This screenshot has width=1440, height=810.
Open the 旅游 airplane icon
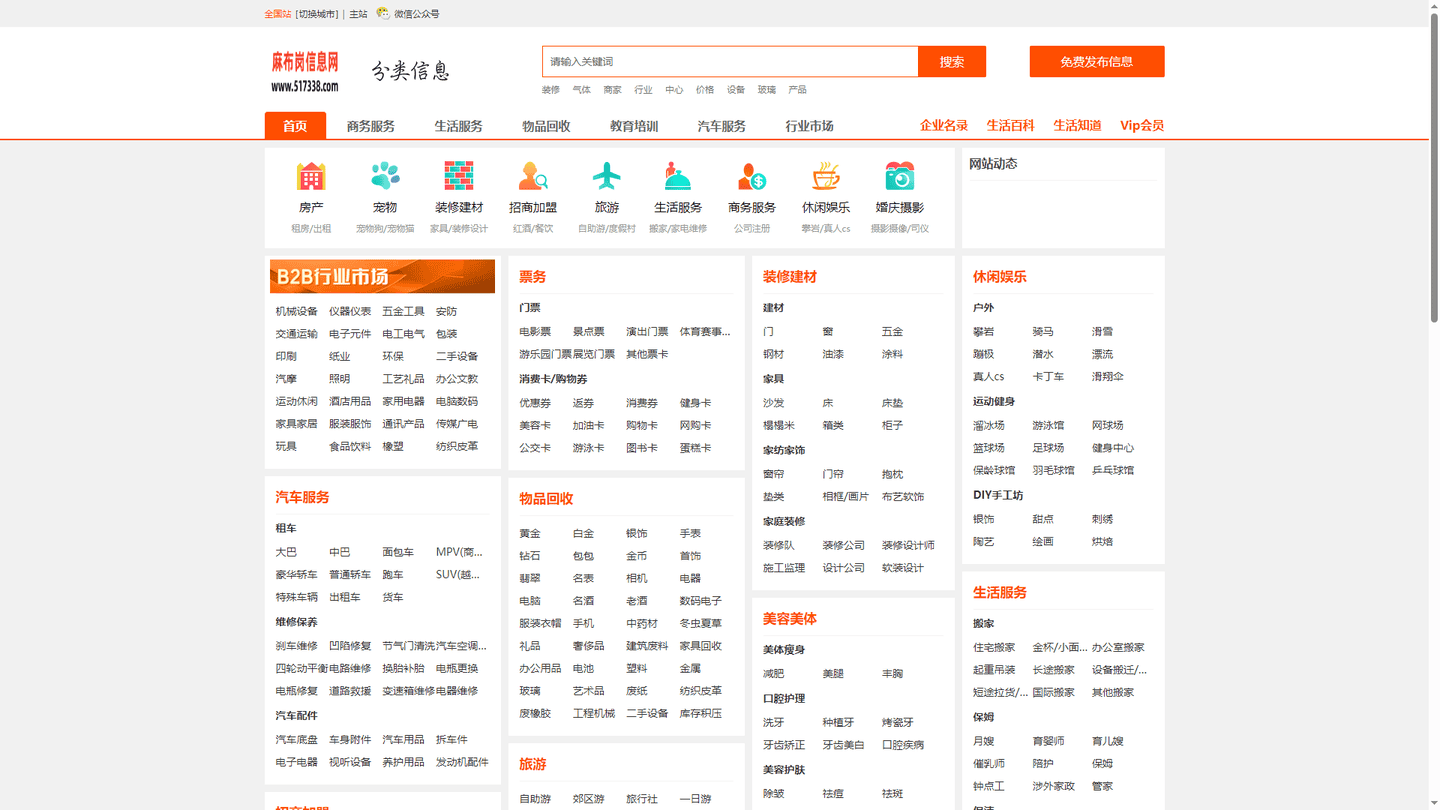coord(607,176)
